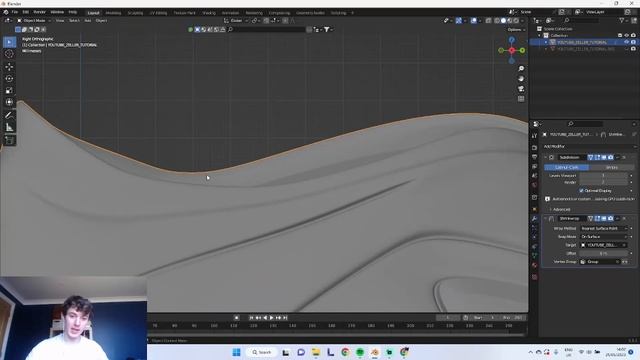Open viewport View menu
640x360 pixels.
pyautogui.click(x=60, y=20)
